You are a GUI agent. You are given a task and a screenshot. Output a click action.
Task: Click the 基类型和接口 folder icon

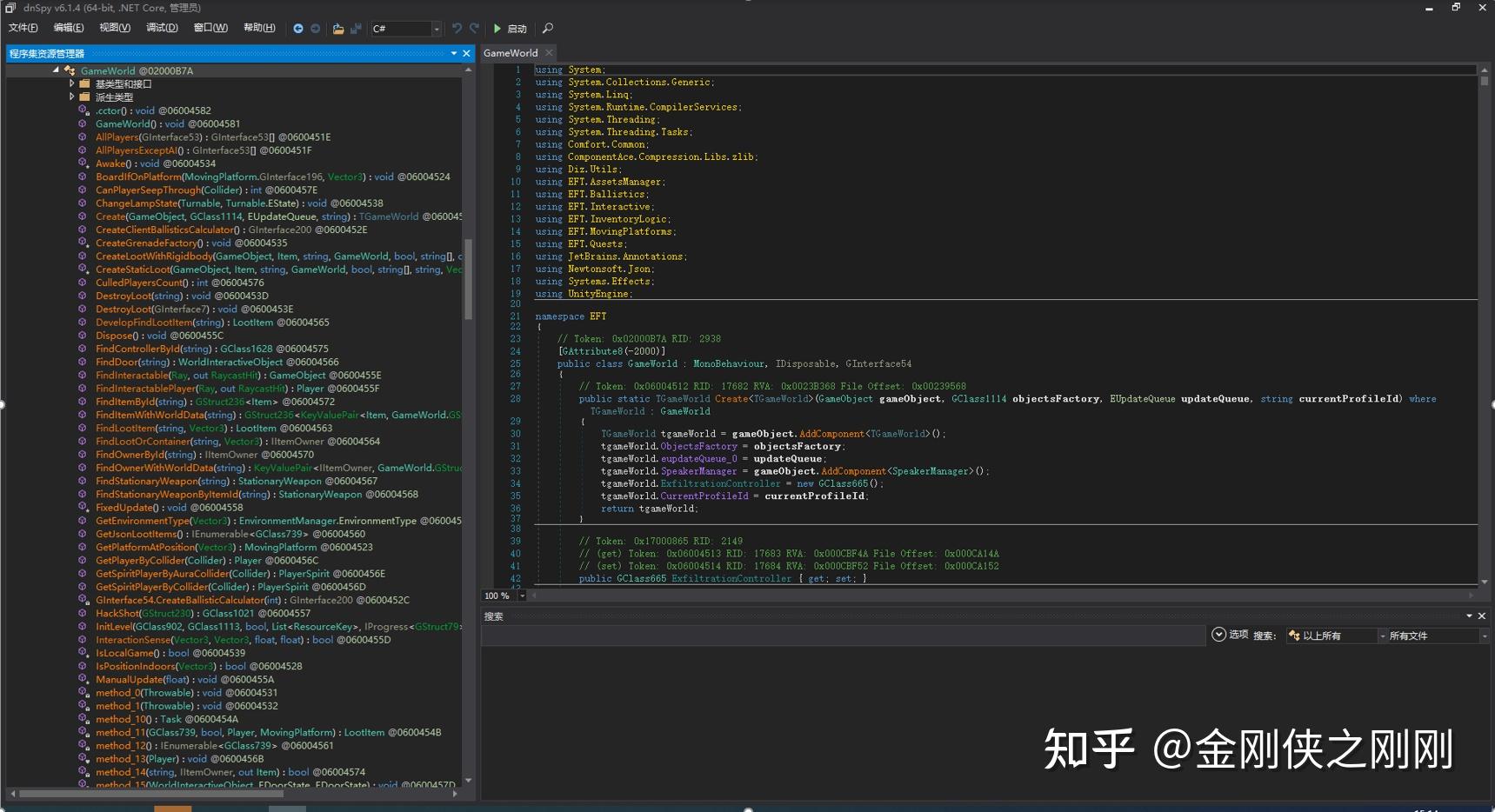pyautogui.click(x=85, y=84)
